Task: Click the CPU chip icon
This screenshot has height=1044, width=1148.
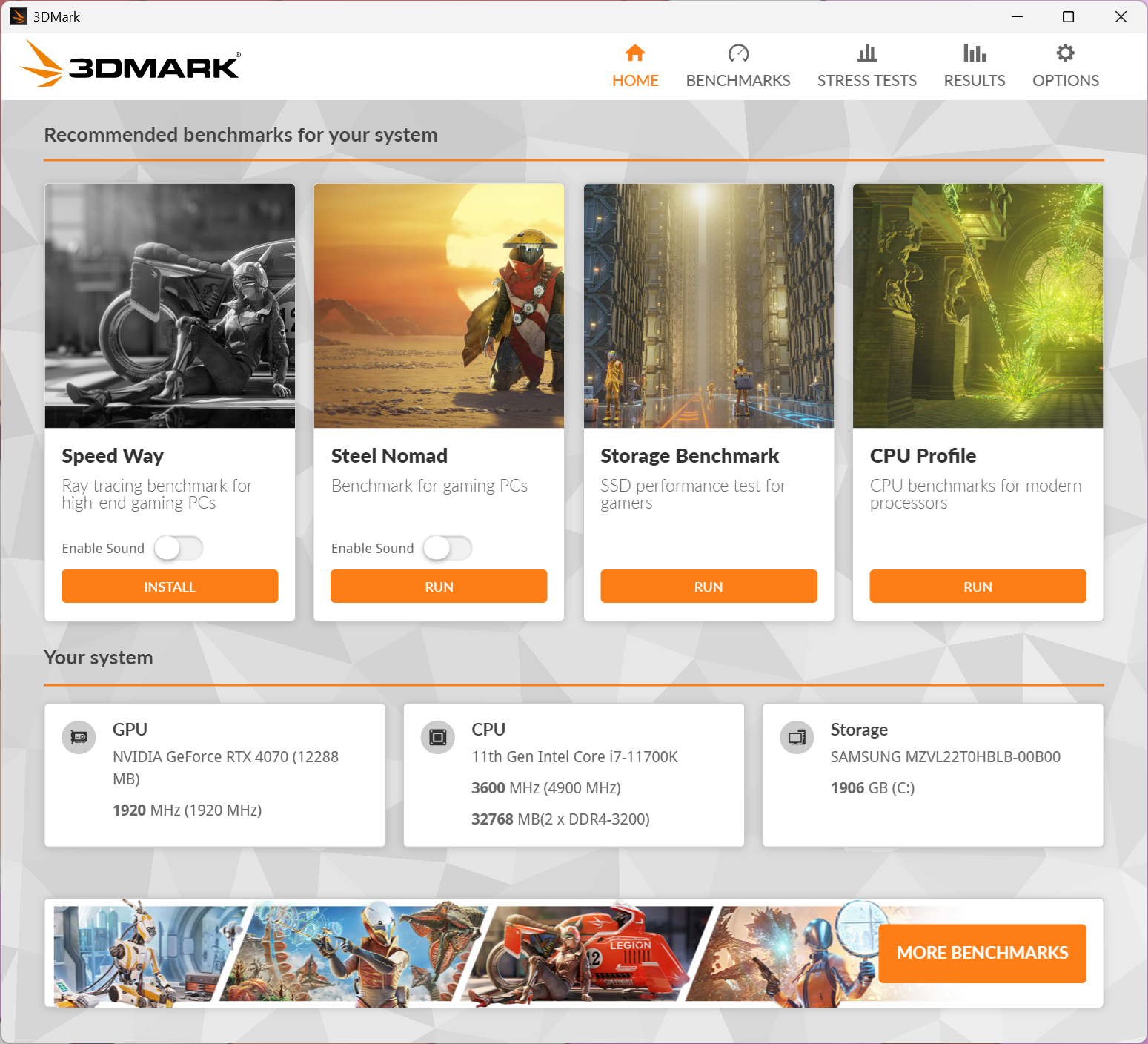Action: point(438,737)
